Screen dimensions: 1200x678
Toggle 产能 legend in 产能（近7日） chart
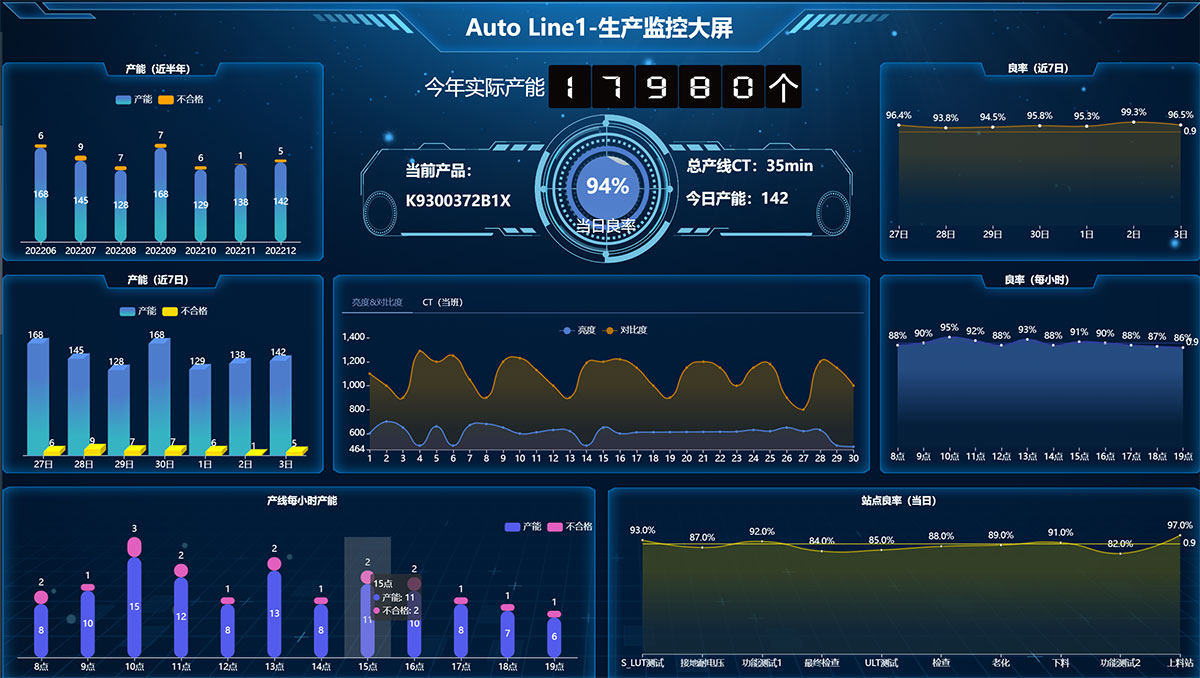[x=137, y=311]
